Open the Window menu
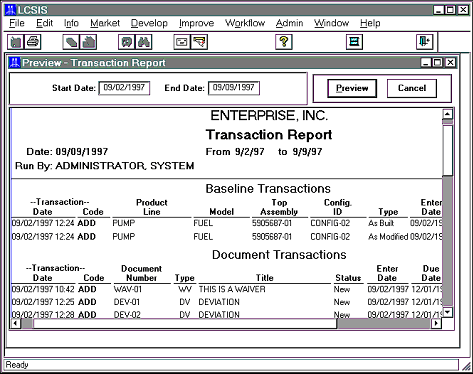Screen dimensions: 473x374 331,23
